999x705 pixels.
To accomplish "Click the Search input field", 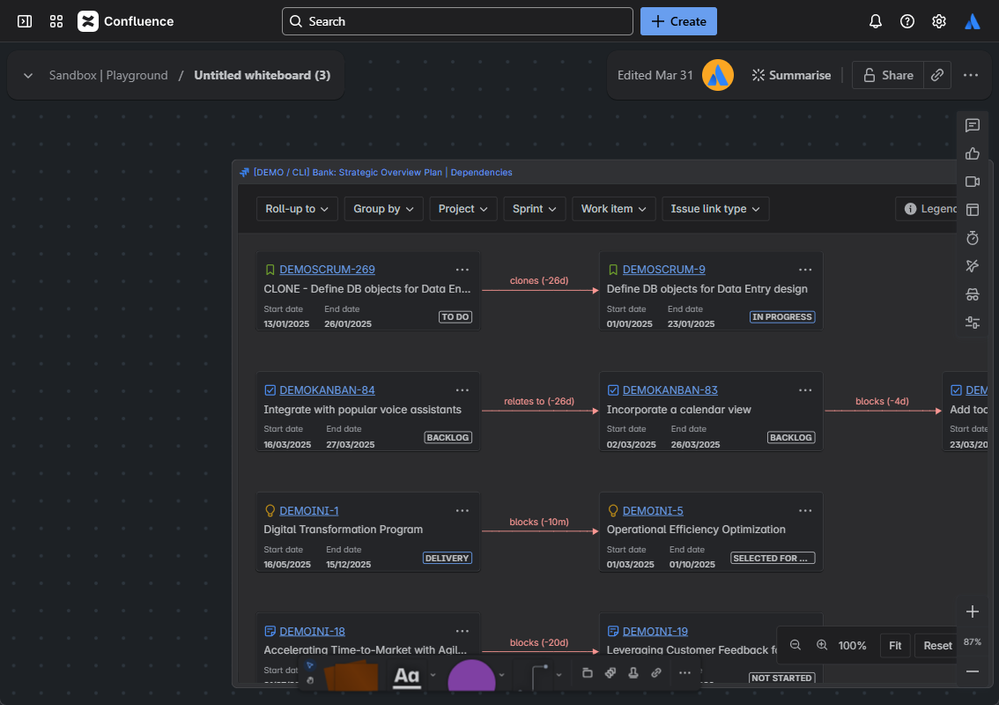I will pos(457,22).
